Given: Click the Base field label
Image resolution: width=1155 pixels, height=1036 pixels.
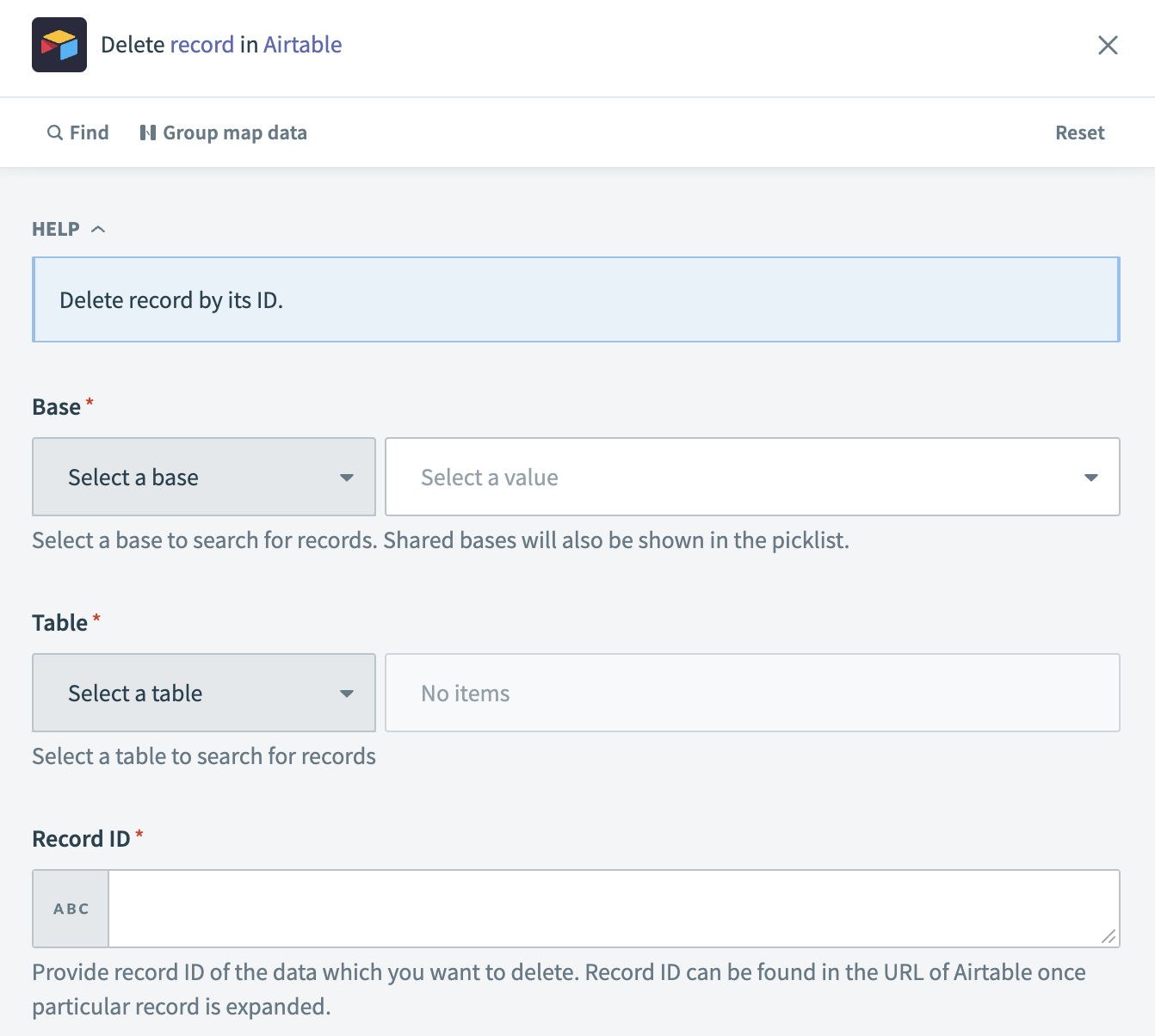Looking at the screenshot, I should click(x=57, y=407).
